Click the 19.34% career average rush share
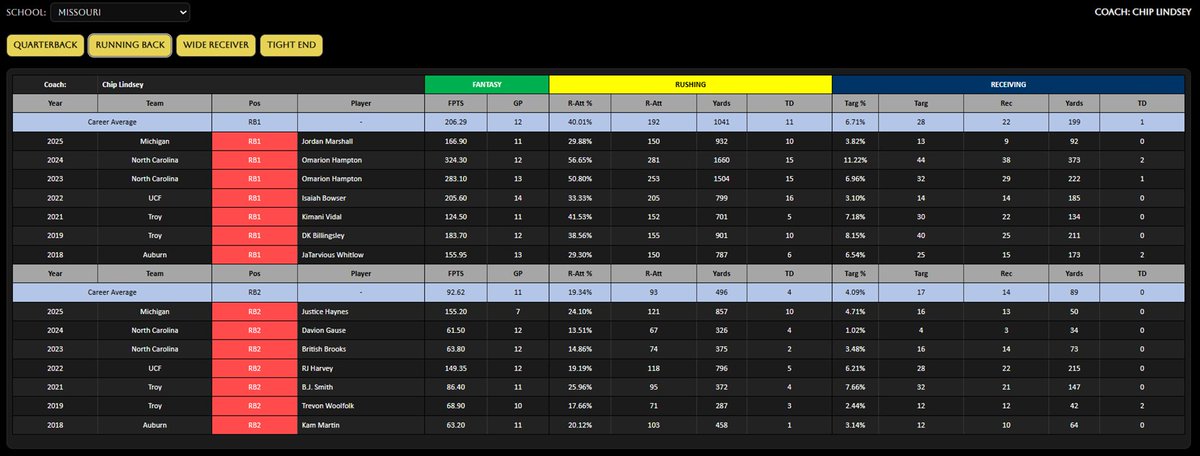 [x=580, y=293]
